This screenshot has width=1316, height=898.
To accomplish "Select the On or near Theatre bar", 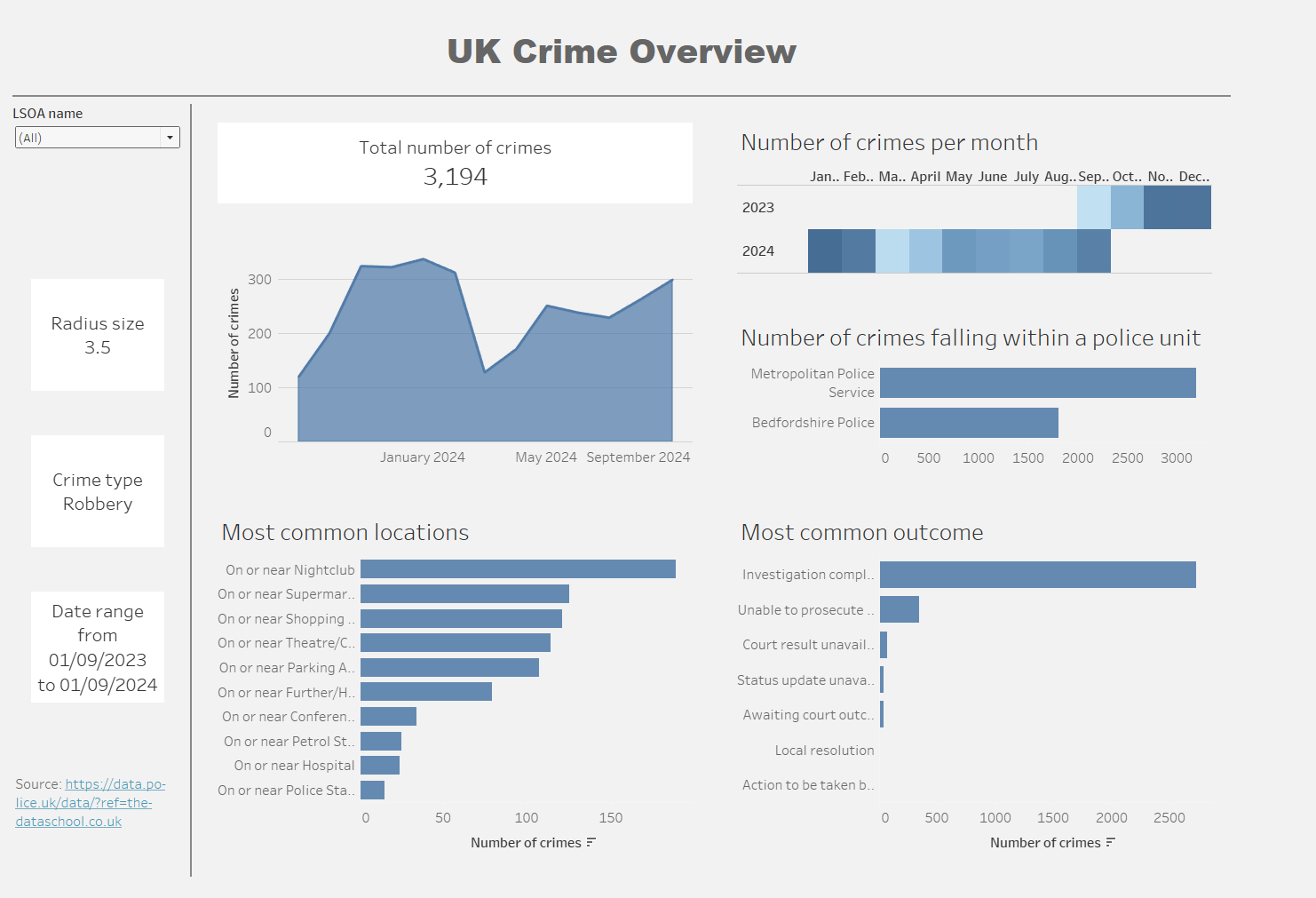I will click(x=456, y=643).
